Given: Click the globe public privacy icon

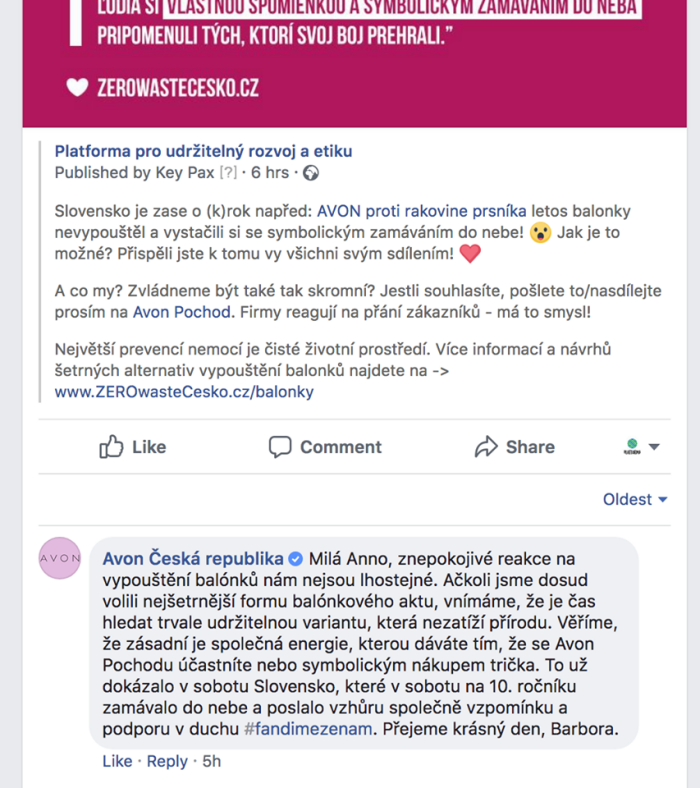Looking at the screenshot, I should coord(311,173).
